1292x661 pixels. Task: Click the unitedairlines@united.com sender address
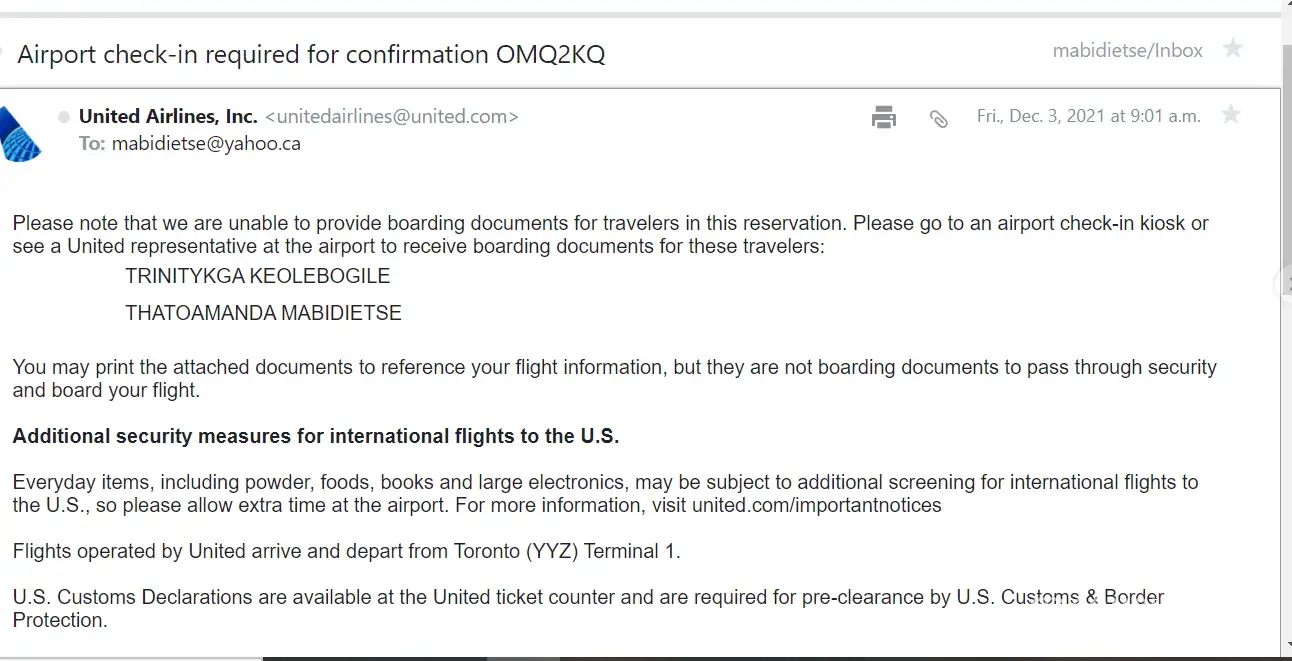click(x=392, y=116)
